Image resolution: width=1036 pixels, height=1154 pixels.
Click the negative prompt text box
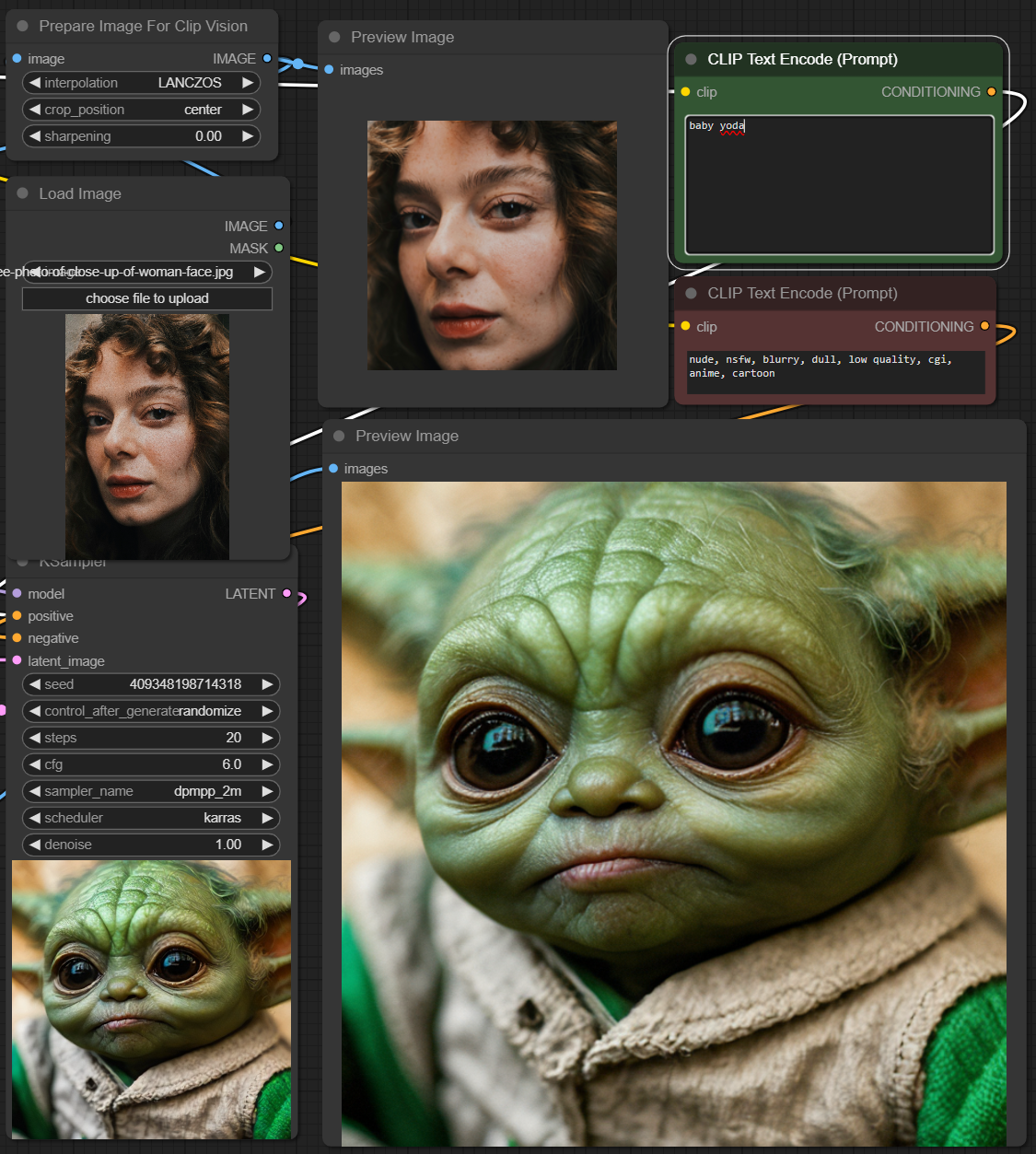(834, 372)
